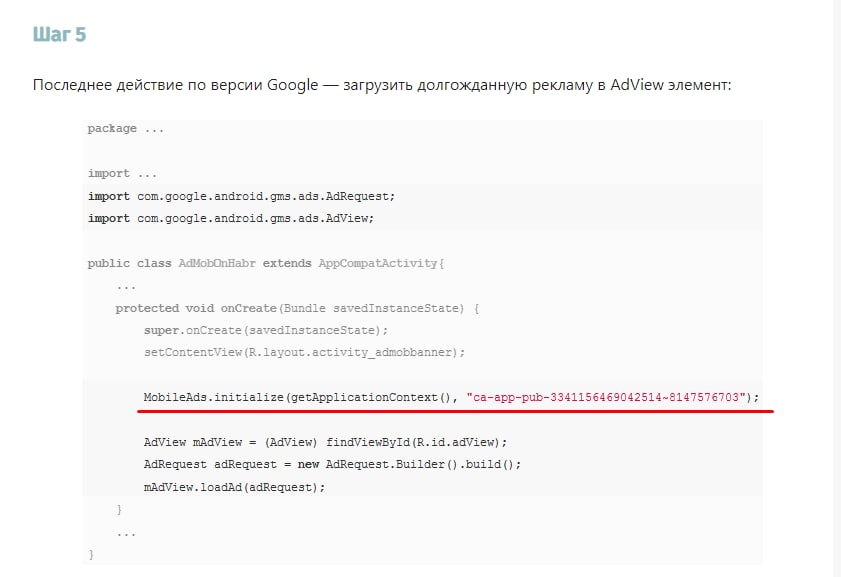841x577 pixels.
Task: Click the paragraph starting "Последнее действие по версии Google"
Action: [382, 85]
